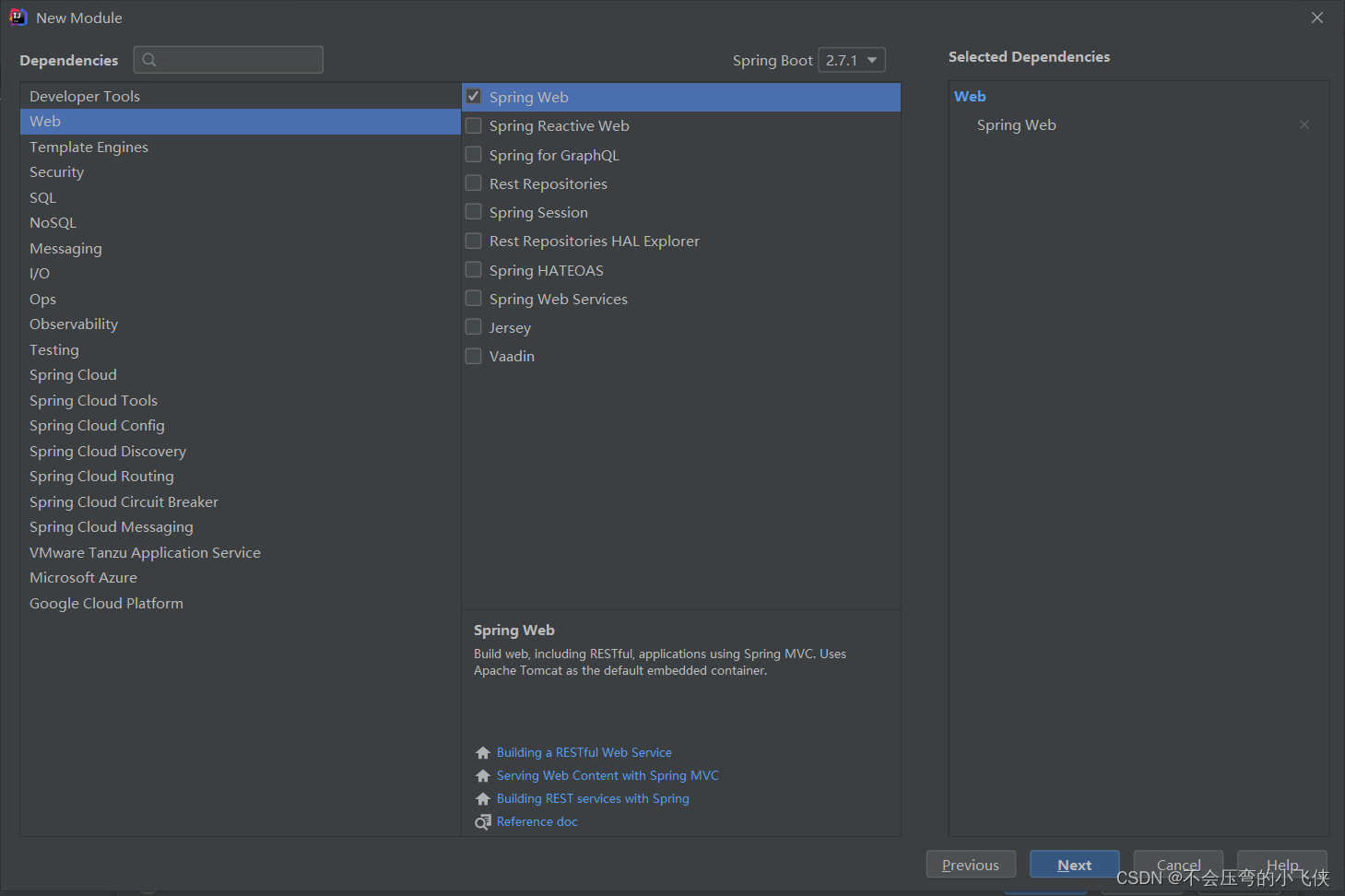
Task: Choose the Security category
Action: [240, 172]
